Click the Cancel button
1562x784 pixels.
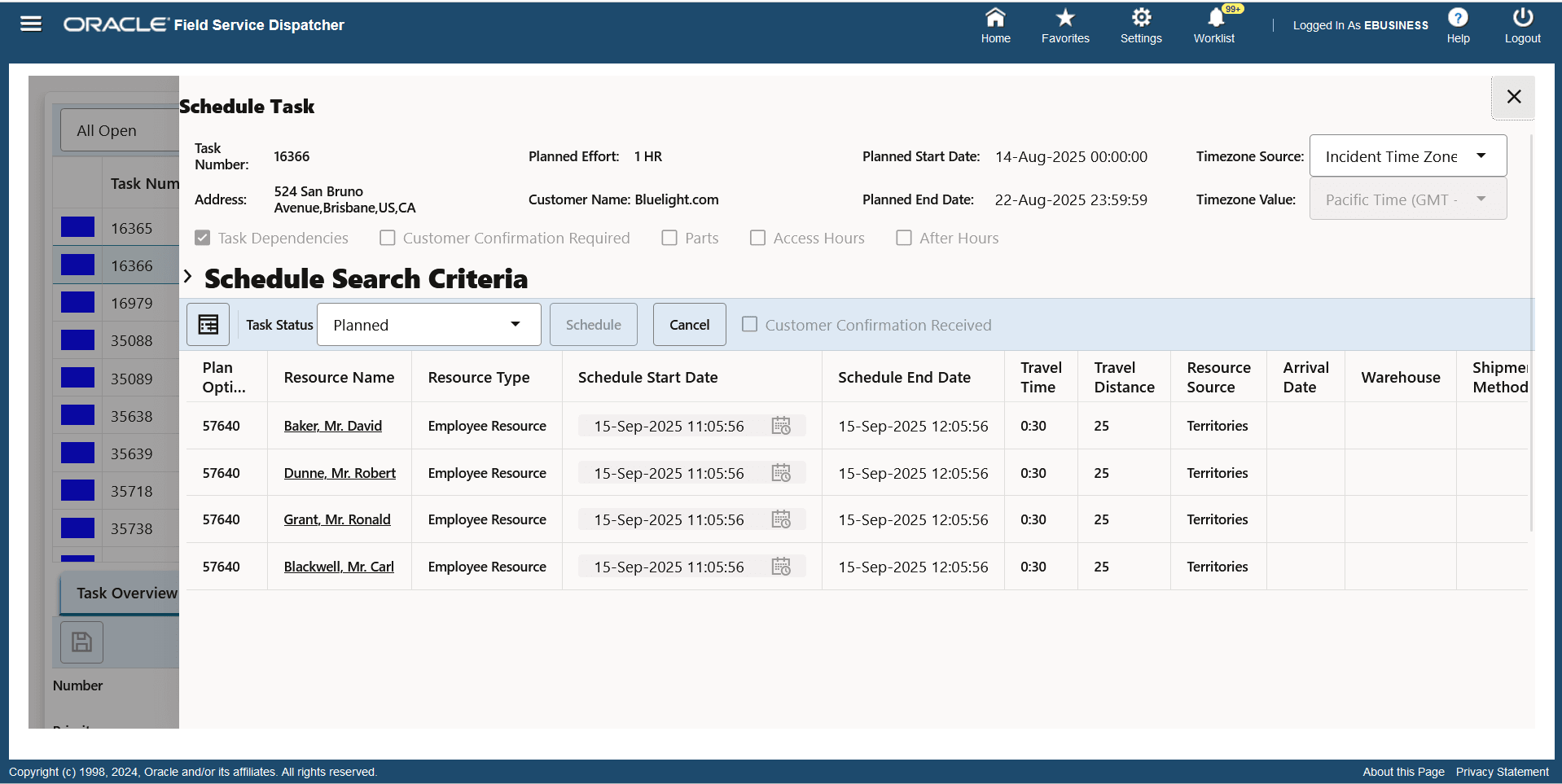pos(689,324)
